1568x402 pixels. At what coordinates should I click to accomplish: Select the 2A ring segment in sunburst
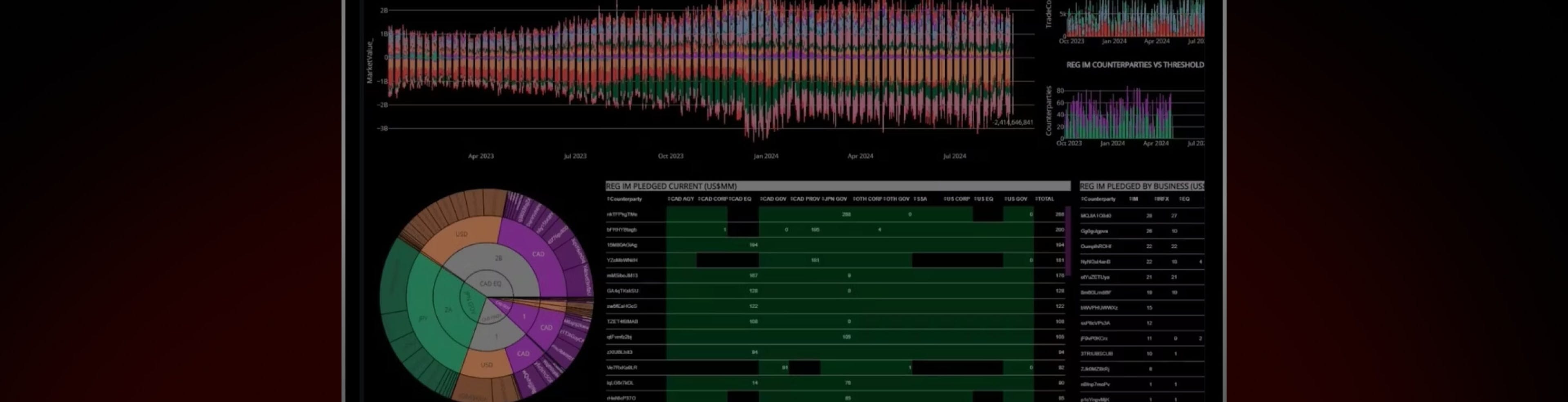[x=448, y=309]
